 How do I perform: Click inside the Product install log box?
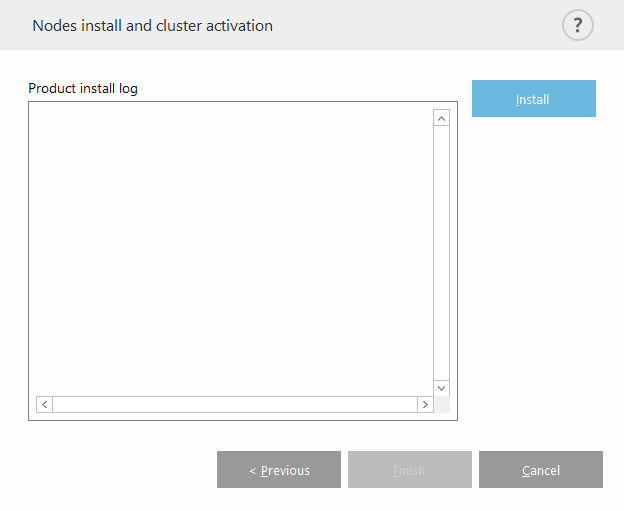[x=230, y=250]
